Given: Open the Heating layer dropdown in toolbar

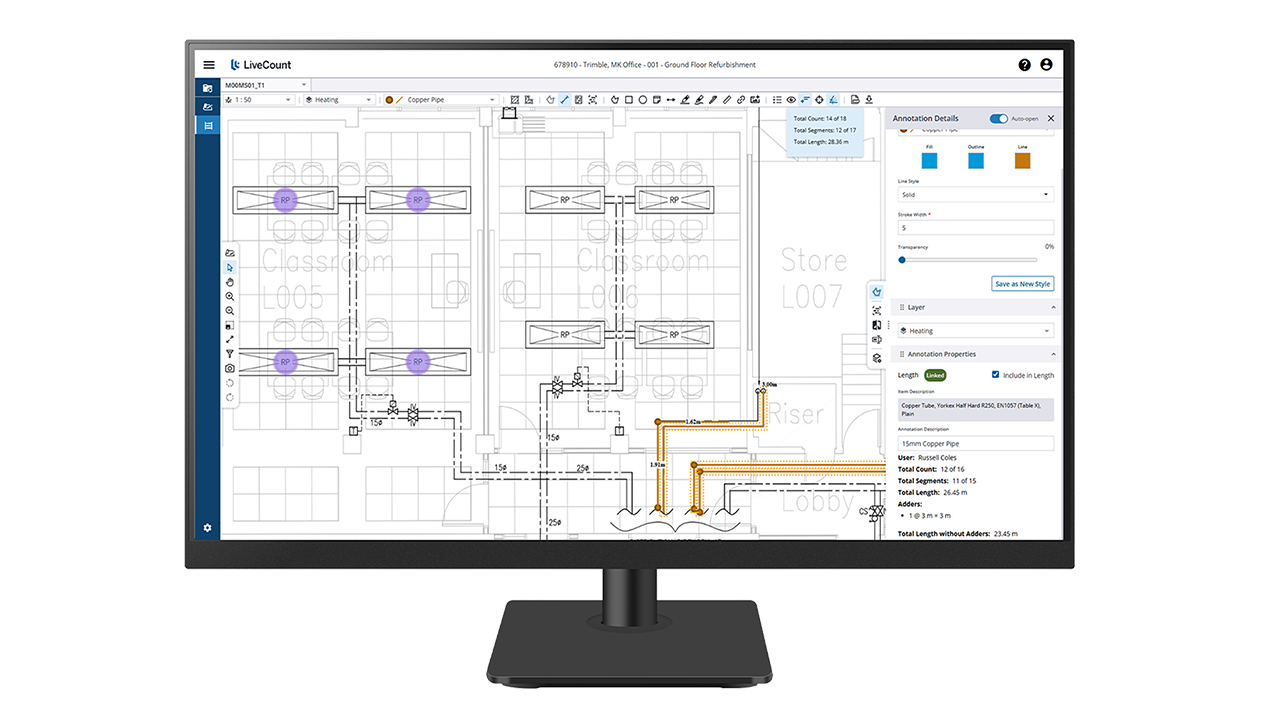Looking at the screenshot, I should 340,100.
